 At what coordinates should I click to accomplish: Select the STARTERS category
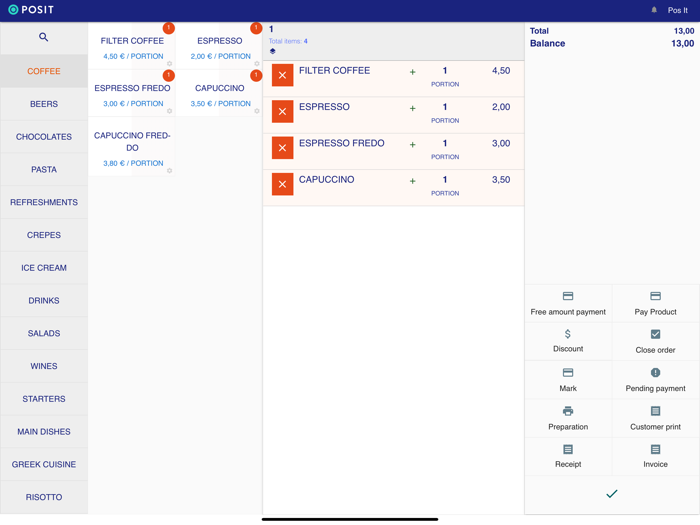[x=44, y=399]
